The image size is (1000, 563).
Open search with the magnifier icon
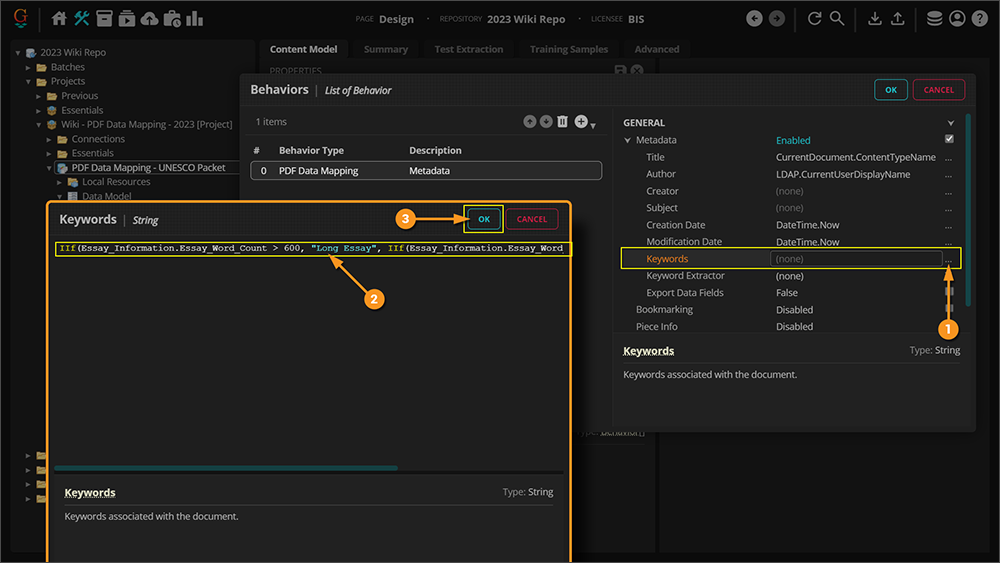[x=837, y=18]
